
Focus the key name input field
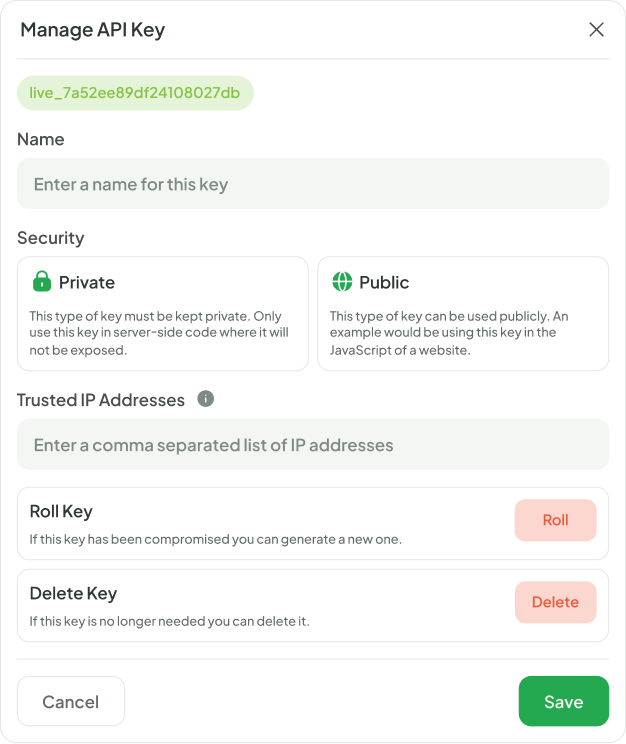coord(313,184)
